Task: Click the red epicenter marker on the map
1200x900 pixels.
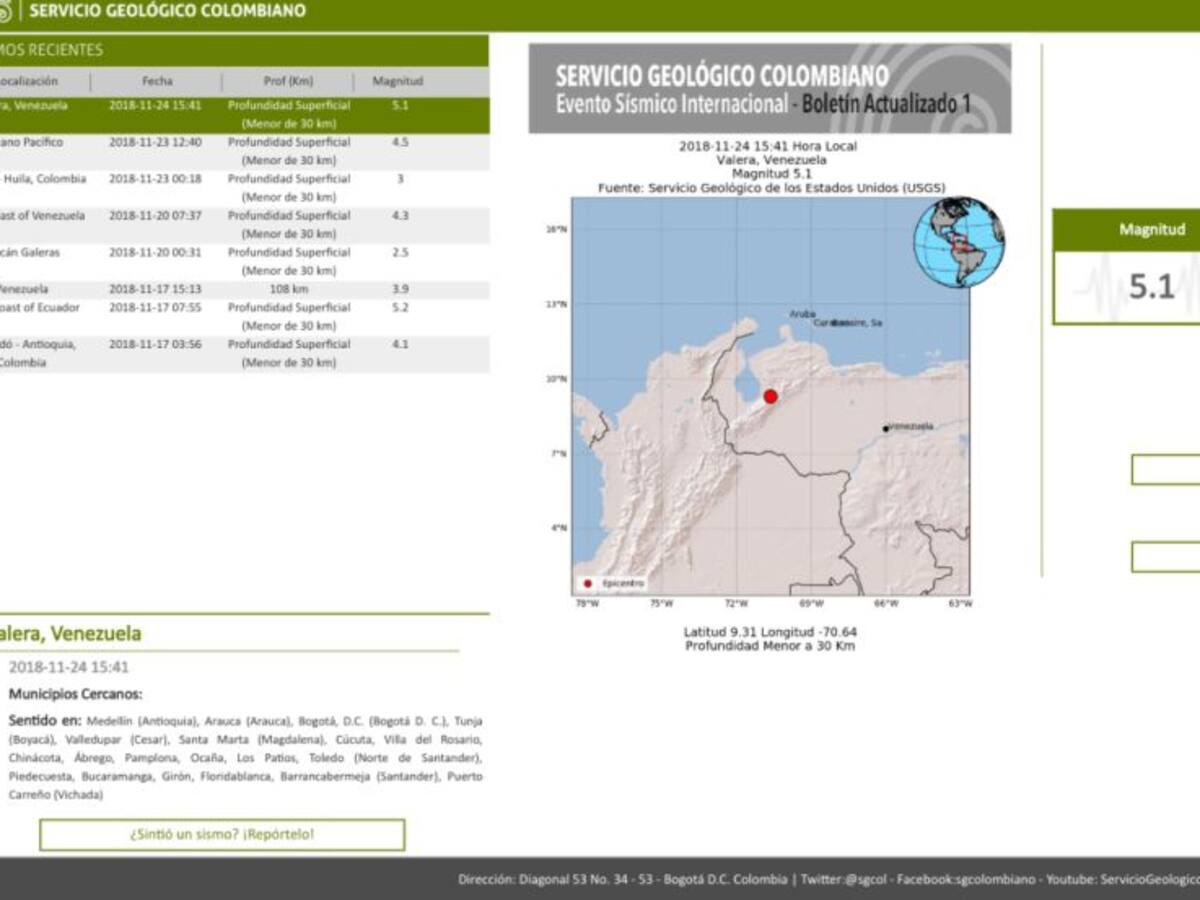Action: (771, 396)
